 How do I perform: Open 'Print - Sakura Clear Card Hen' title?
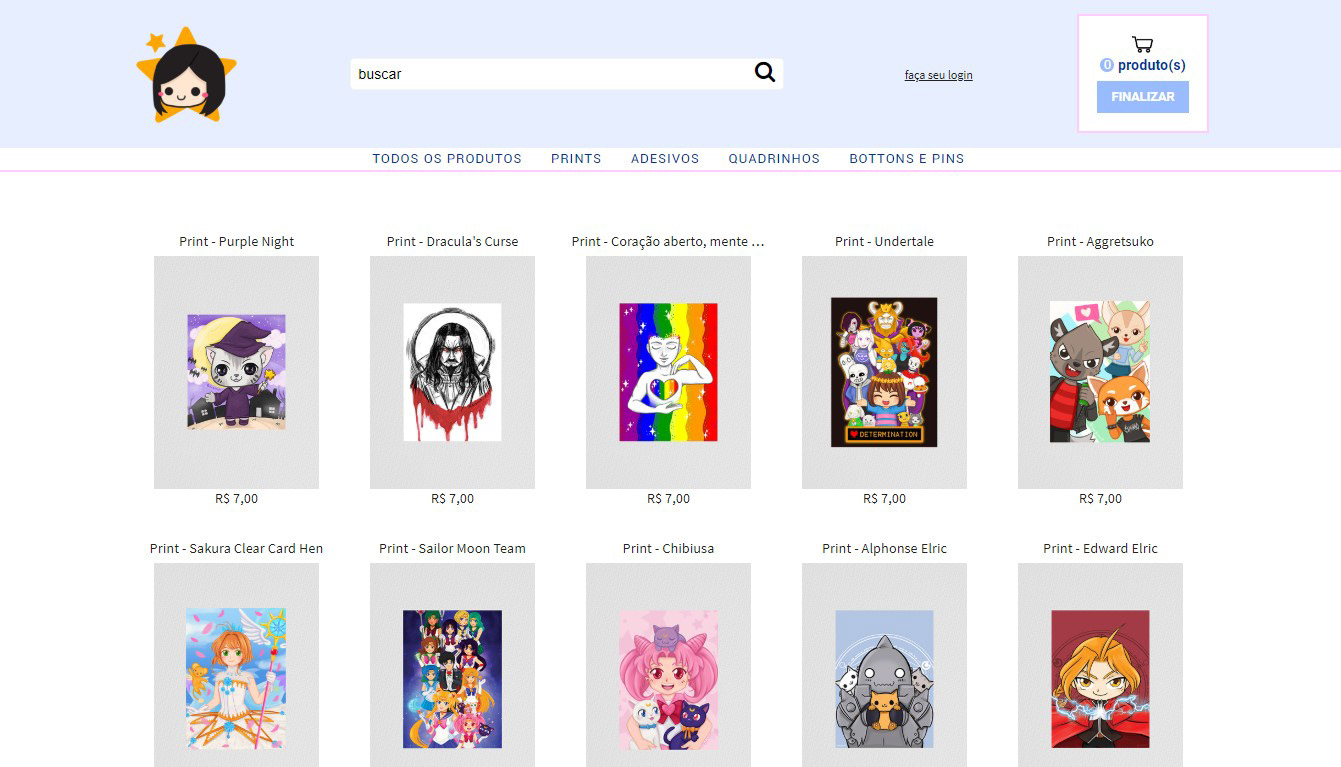point(237,548)
